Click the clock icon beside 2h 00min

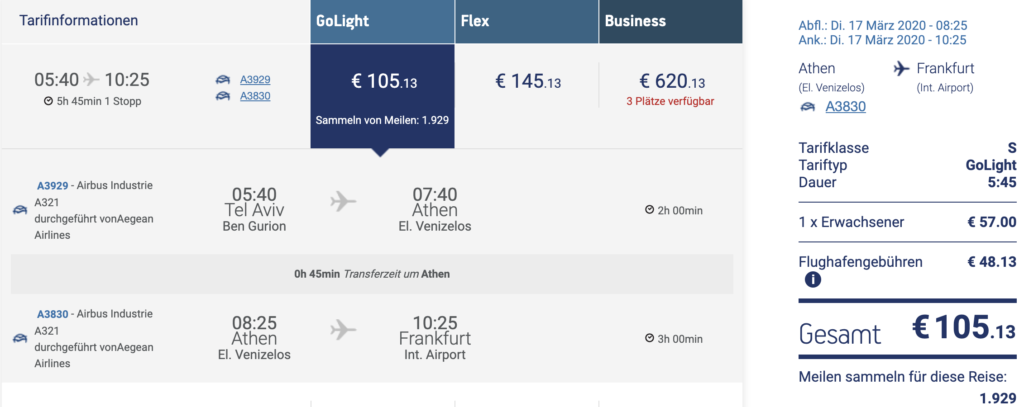(x=649, y=210)
